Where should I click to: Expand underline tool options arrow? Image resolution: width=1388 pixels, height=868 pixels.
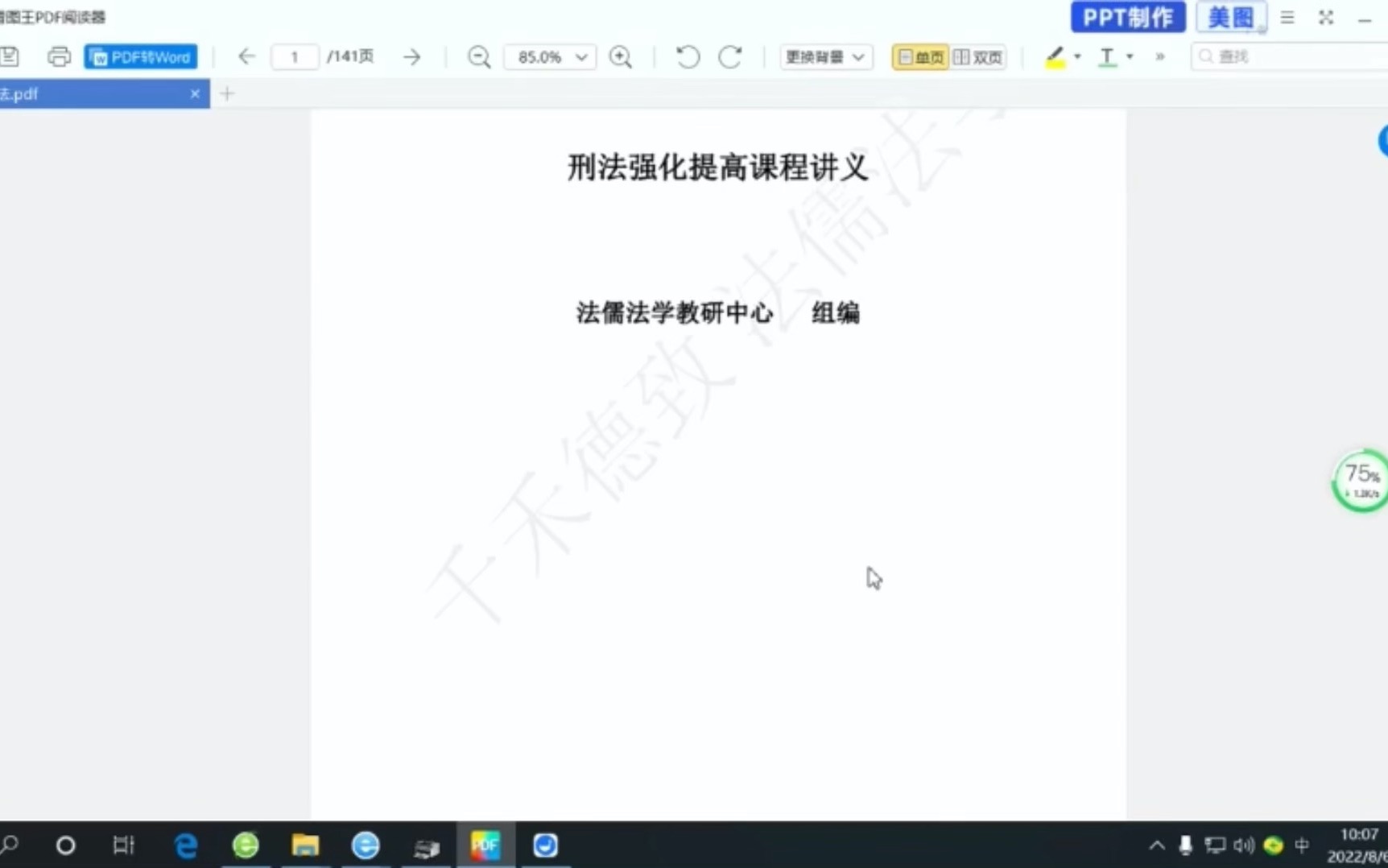coord(1130,56)
